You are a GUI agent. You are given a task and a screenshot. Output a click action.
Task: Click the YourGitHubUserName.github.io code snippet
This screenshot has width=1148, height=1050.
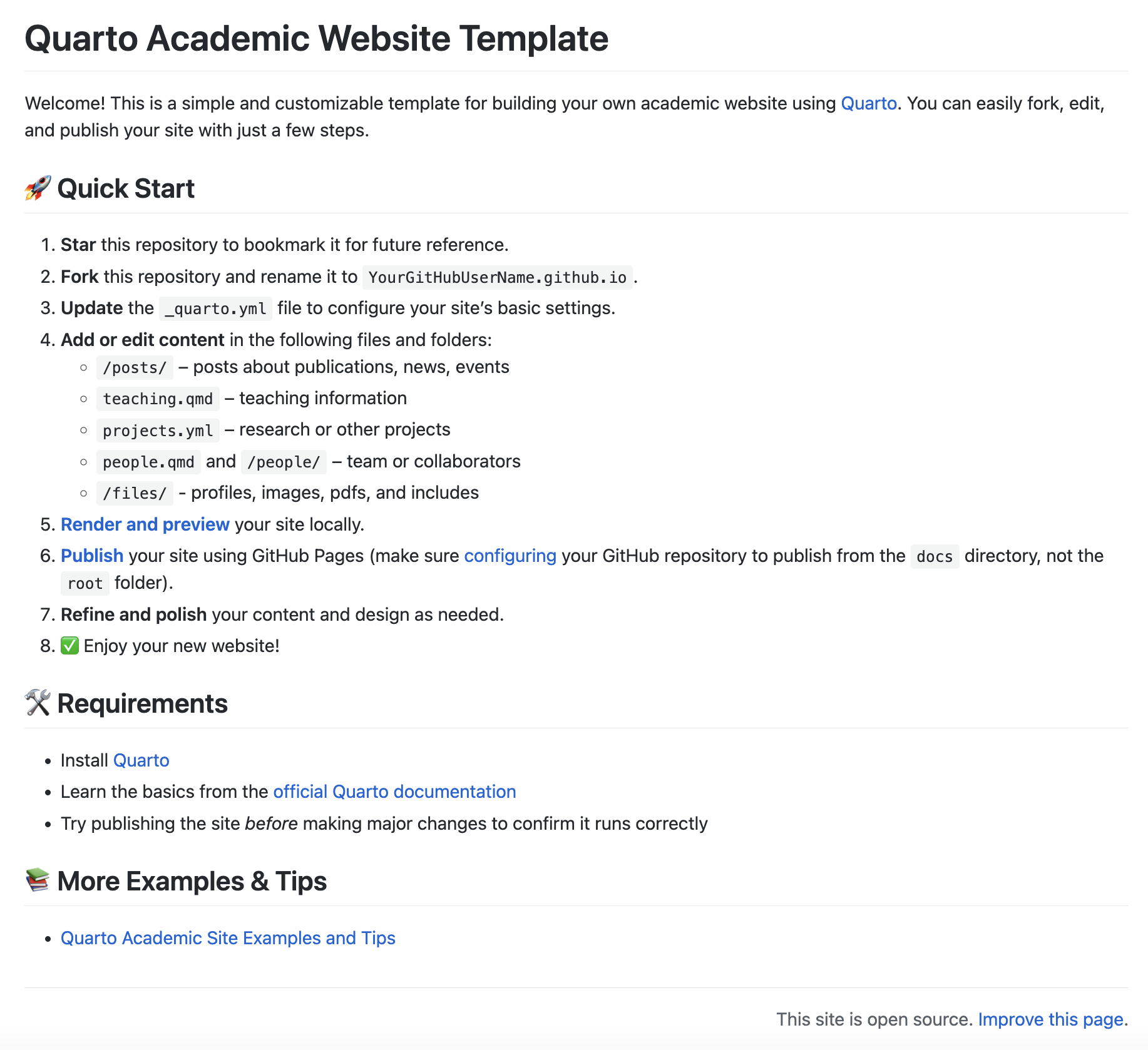[497, 277]
